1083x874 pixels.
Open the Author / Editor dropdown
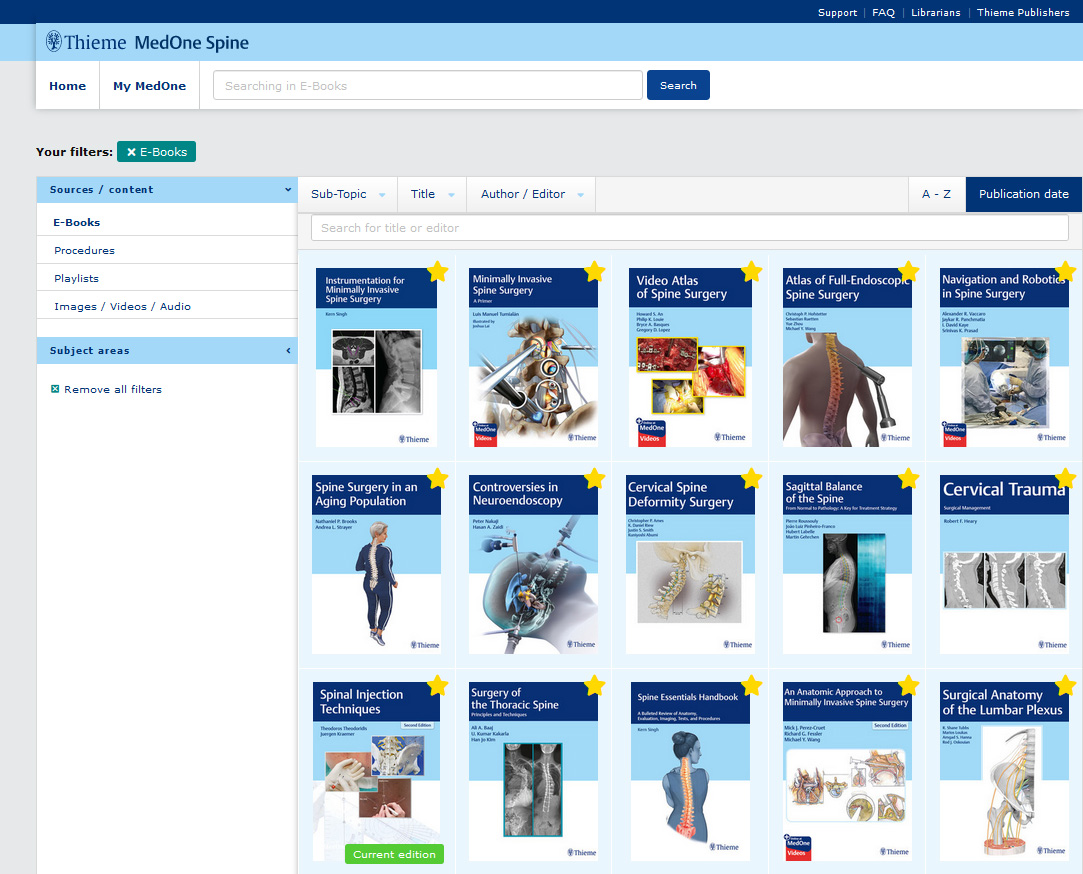pyautogui.click(x=531, y=194)
